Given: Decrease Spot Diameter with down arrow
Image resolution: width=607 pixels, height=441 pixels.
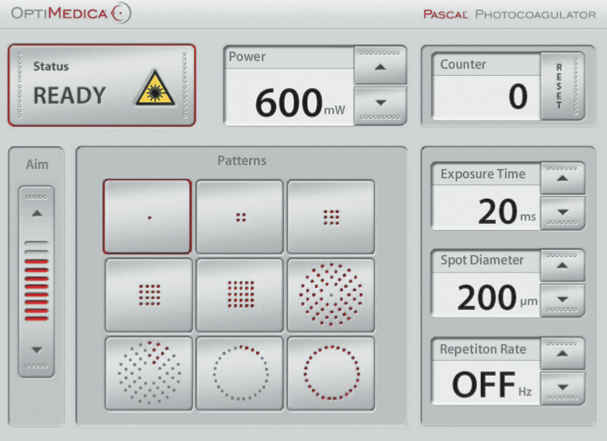Looking at the screenshot, I should 562,300.
